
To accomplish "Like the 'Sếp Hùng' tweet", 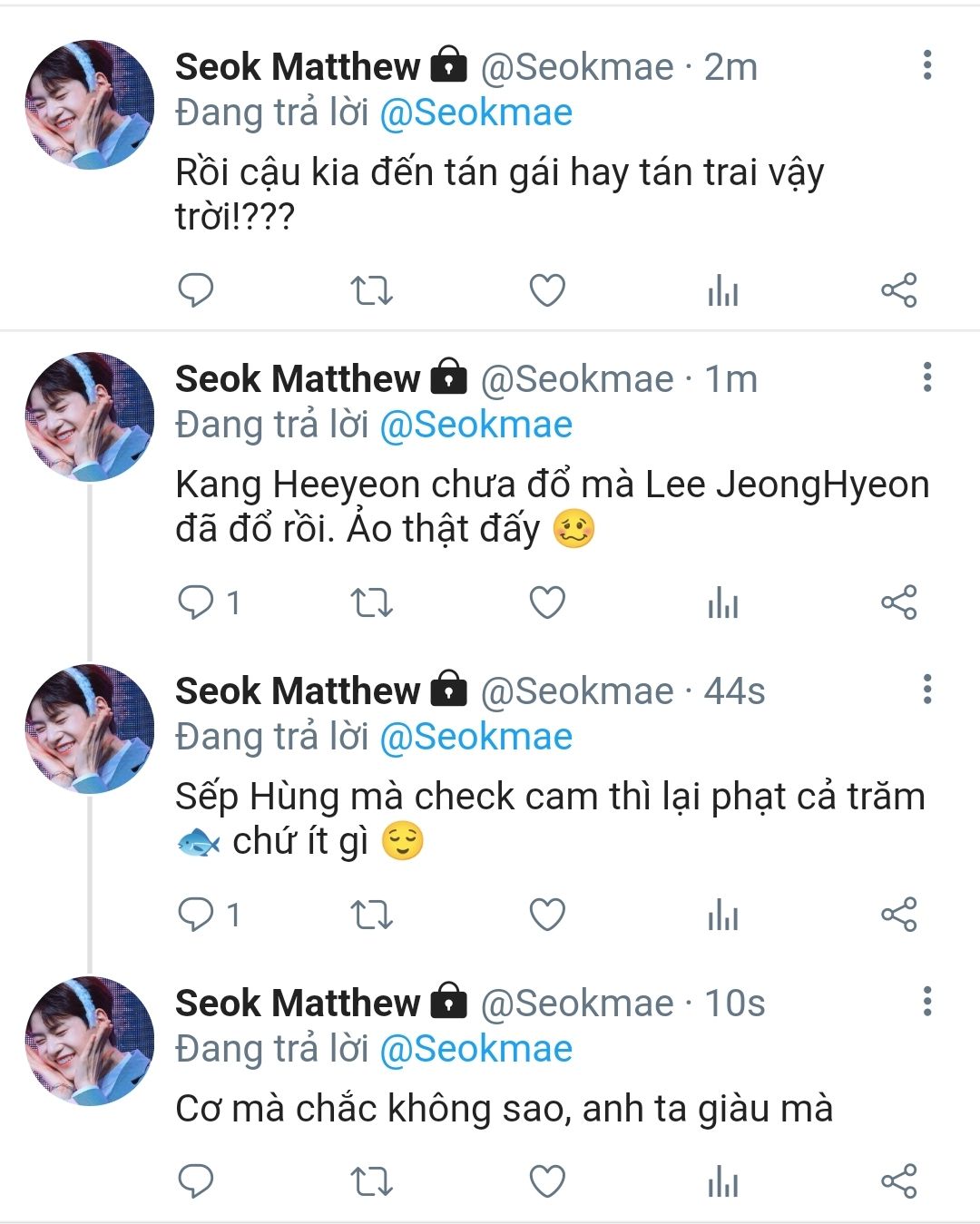I will tap(547, 915).
